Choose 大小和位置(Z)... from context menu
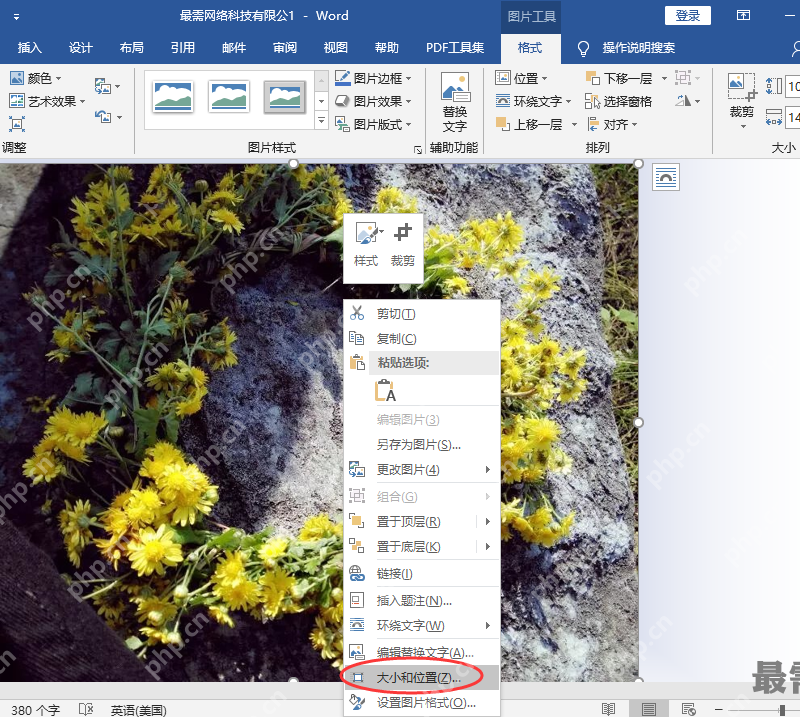The image size is (800, 717). click(421, 678)
